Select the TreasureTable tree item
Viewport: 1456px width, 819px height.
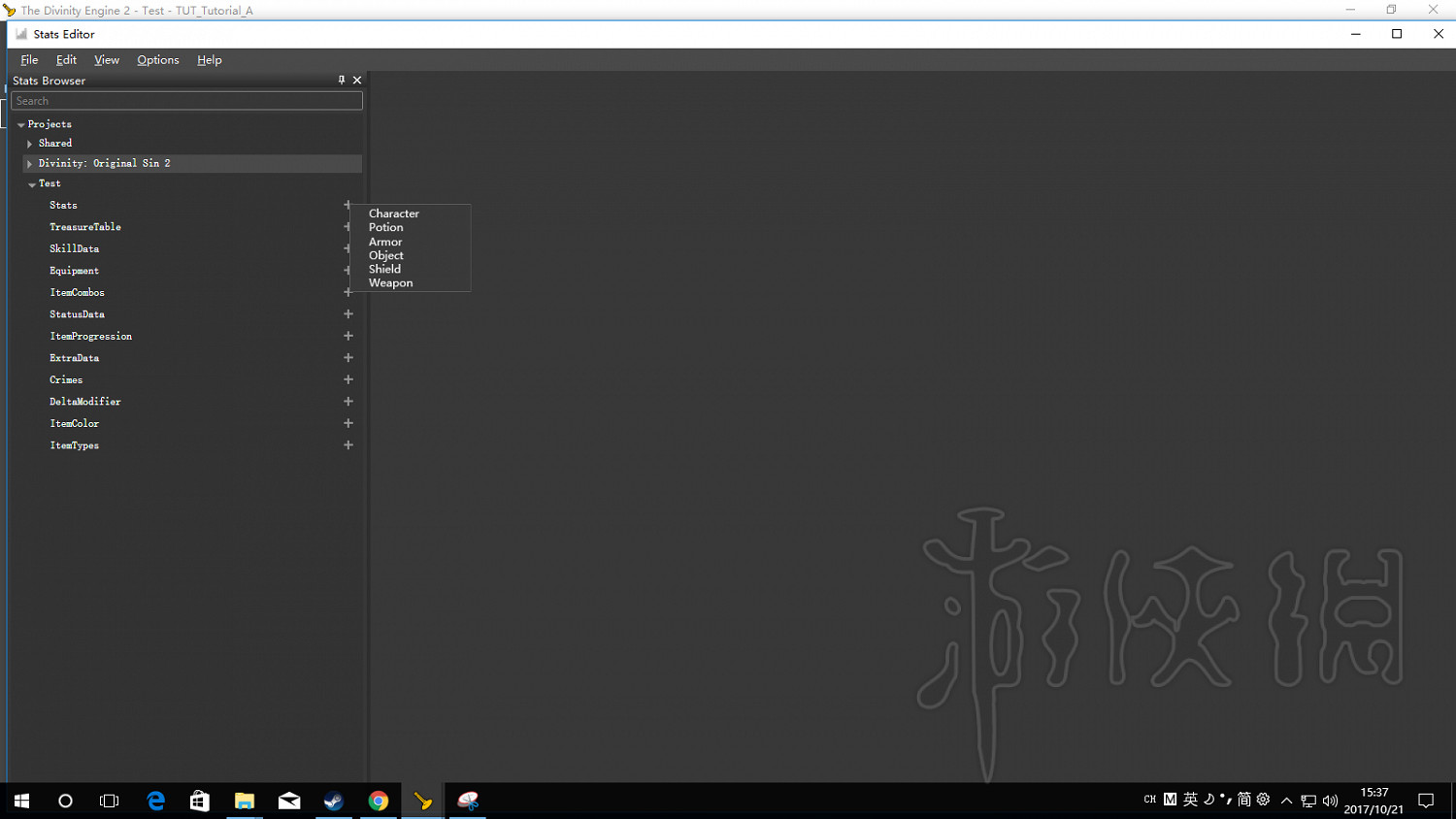coord(85,227)
